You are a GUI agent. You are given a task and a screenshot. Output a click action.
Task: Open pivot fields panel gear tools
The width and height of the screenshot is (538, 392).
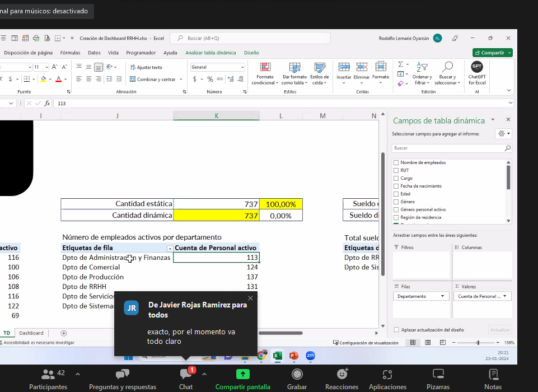pyautogui.click(x=504, y=133)
